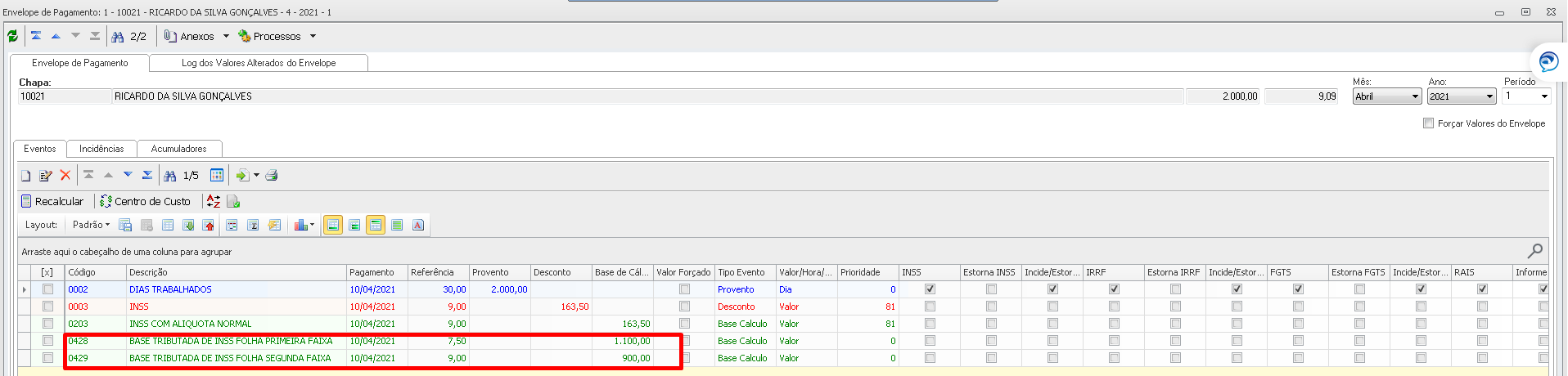Jump to the first event record
The height and width of the screenshot is (376, 1568).
pos(88,175)
